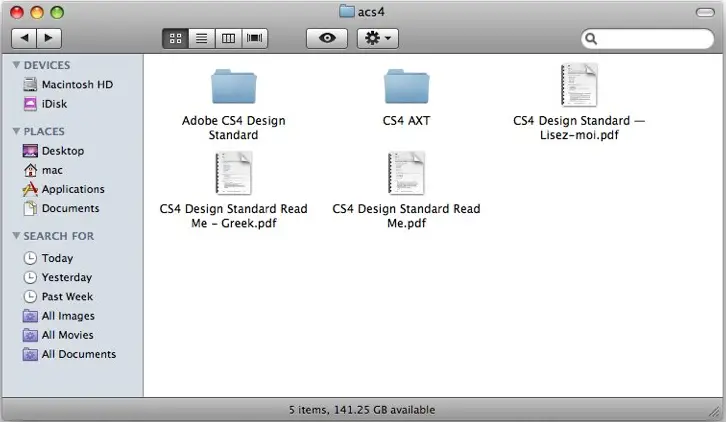Image resolution: width=726 pixels, height=422 pixels.
Task: Select the Yesterday clock icon
Action: pos(30,277)
